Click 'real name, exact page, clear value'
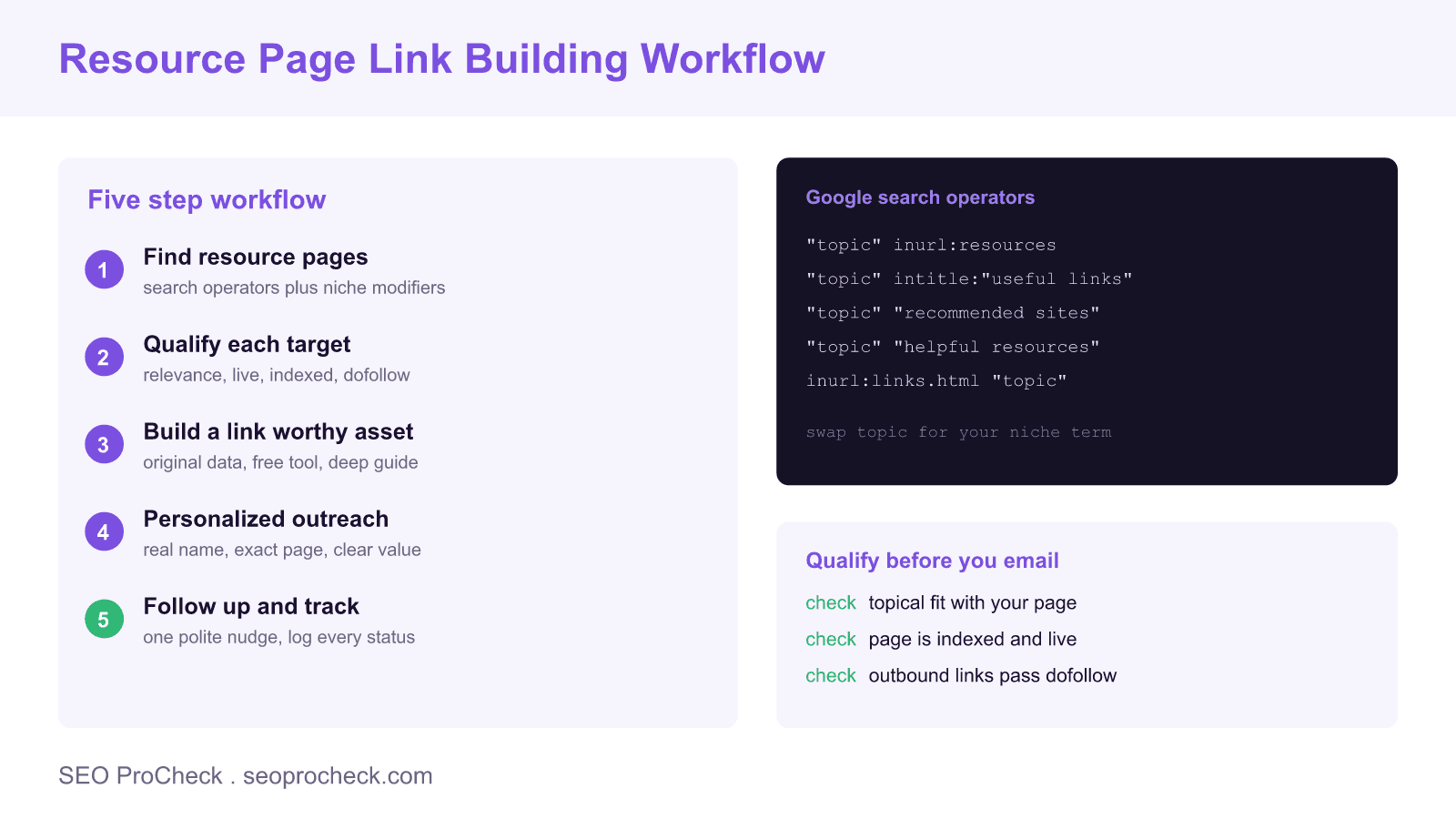This screenshot has width=1456, height=819. click(x=282, y=550)
